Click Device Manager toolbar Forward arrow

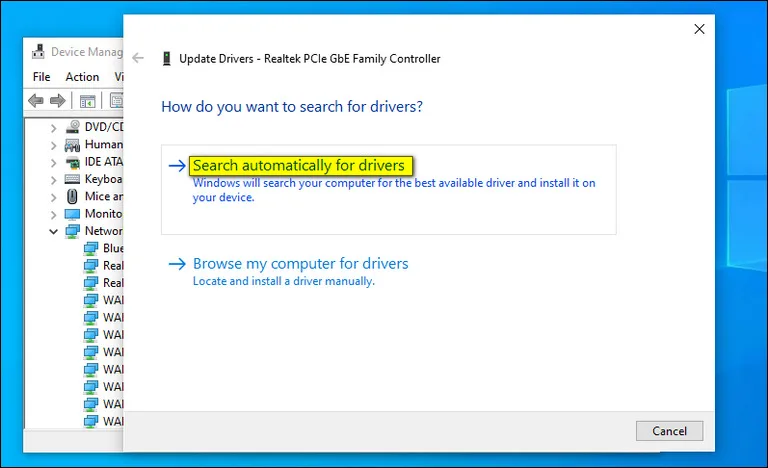58,101
